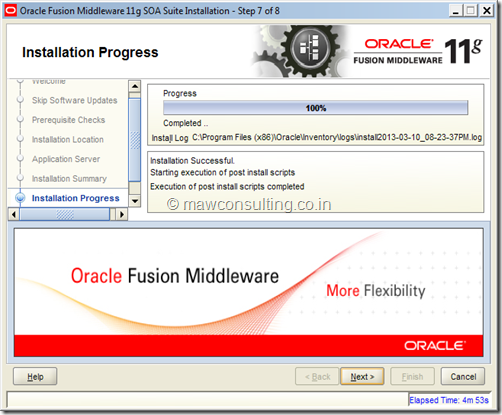Image resolution: width=502 pixels, height=415 pixels.
Task: Click the vertical scrollbar thumb of steps
Action: tap(135, 140)
